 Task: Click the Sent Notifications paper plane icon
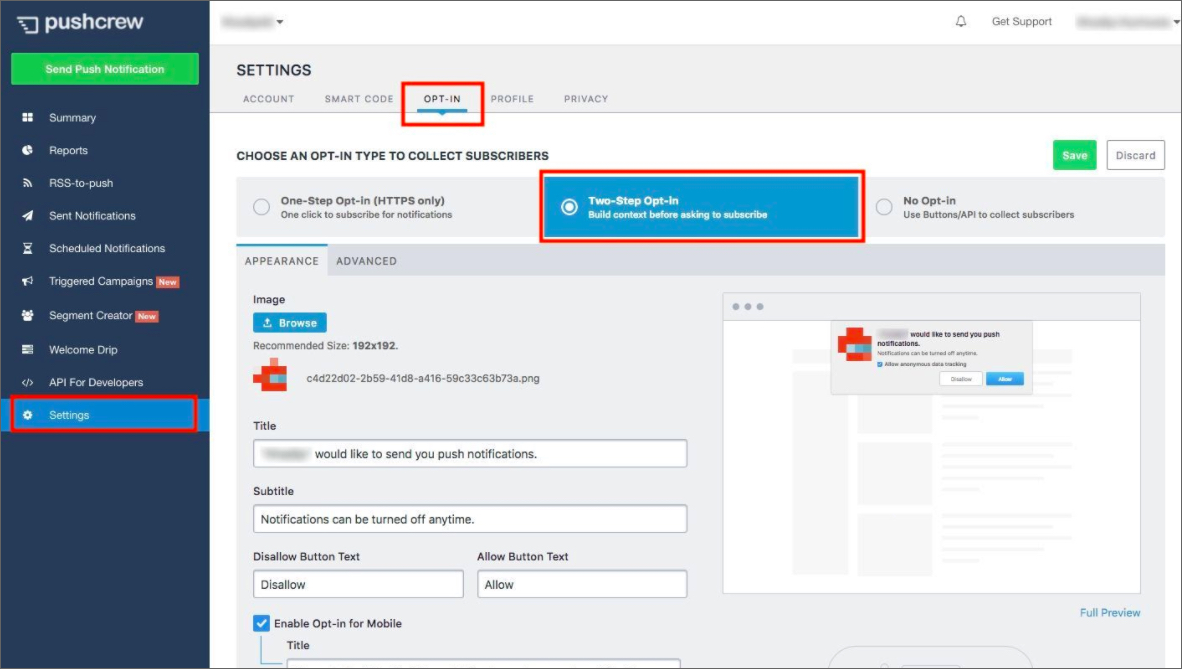pos(28,216)
